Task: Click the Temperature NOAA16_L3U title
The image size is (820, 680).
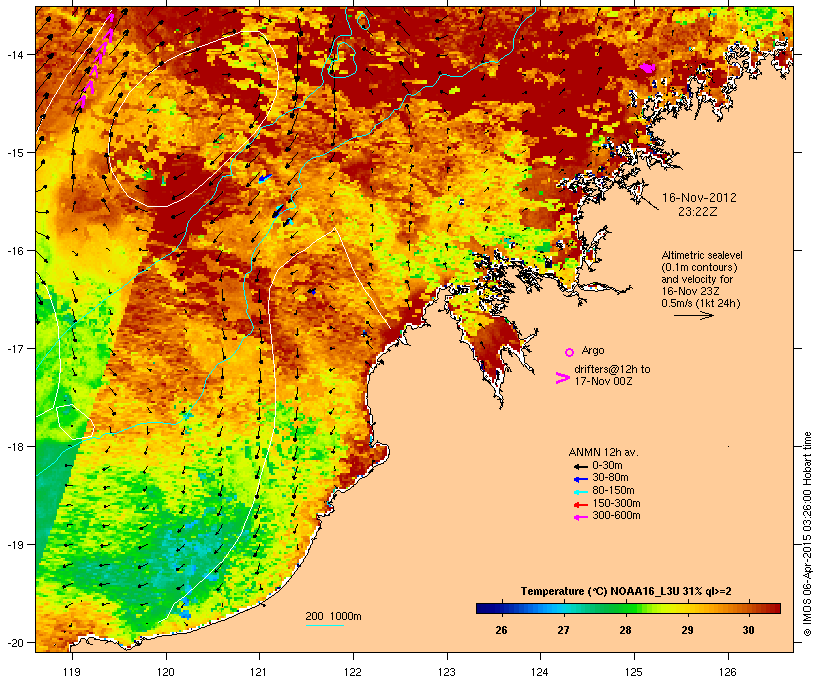Action: click(x=626, y=592)
